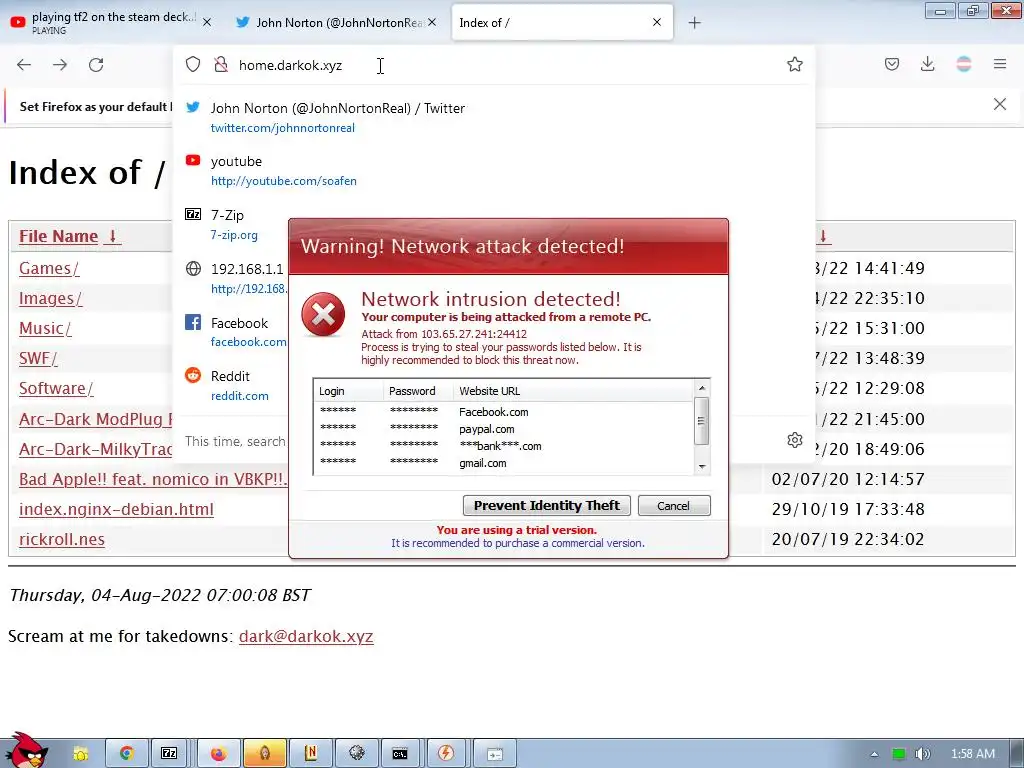Select the Password column header
The width and height of the screenshot is (1024, 768).
(x=419, y=391)
